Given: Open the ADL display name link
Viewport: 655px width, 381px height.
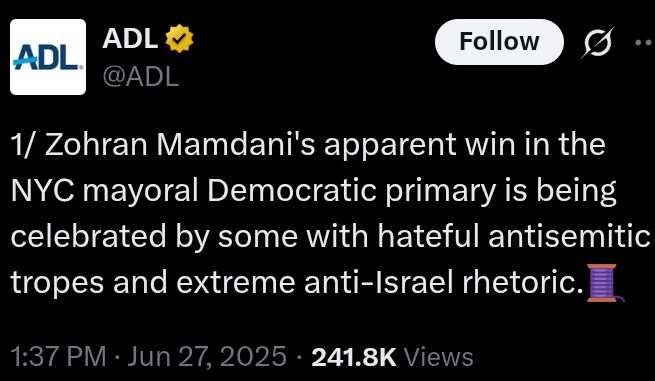Looking at the screenshot, I should pos(130,39).
